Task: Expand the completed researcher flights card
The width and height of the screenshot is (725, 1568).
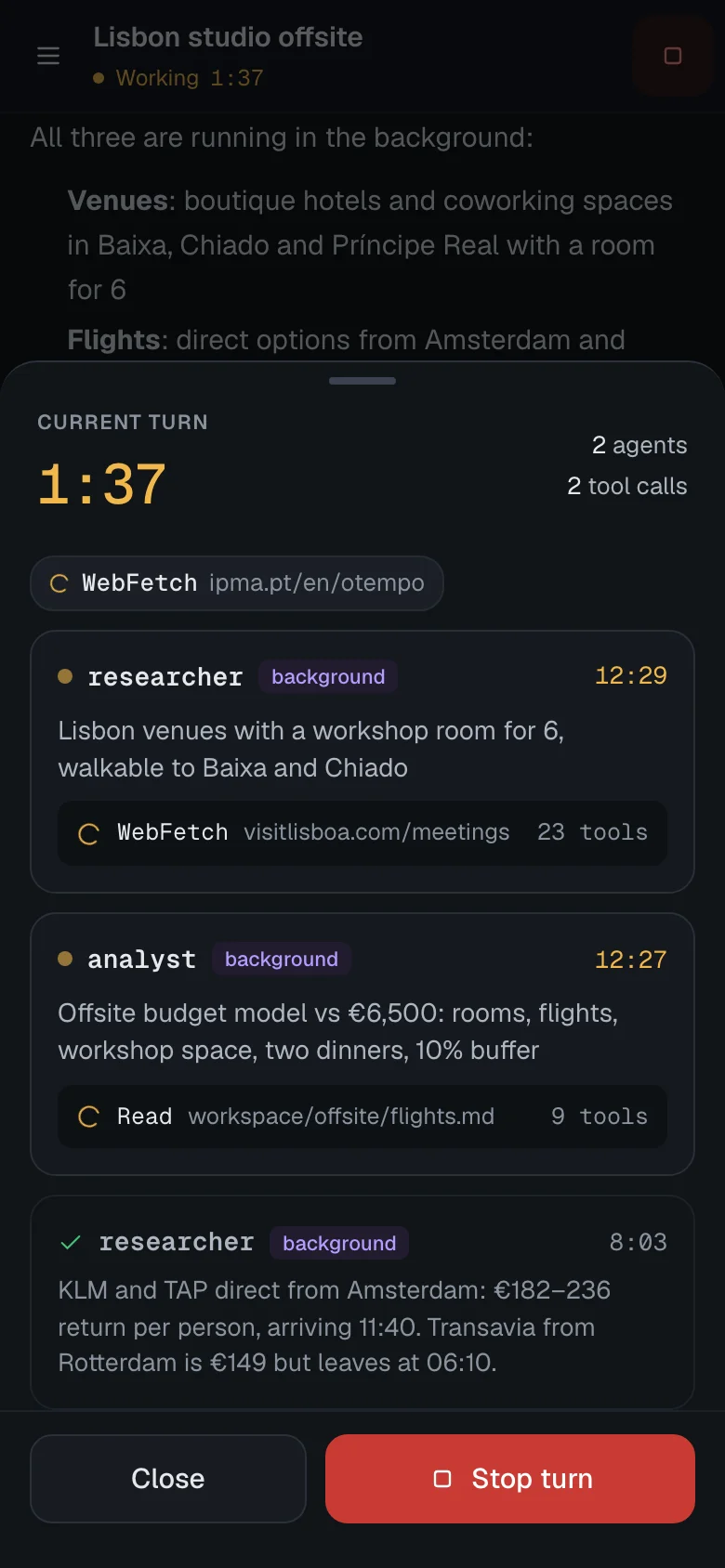Action: (x=362, y=1302)
